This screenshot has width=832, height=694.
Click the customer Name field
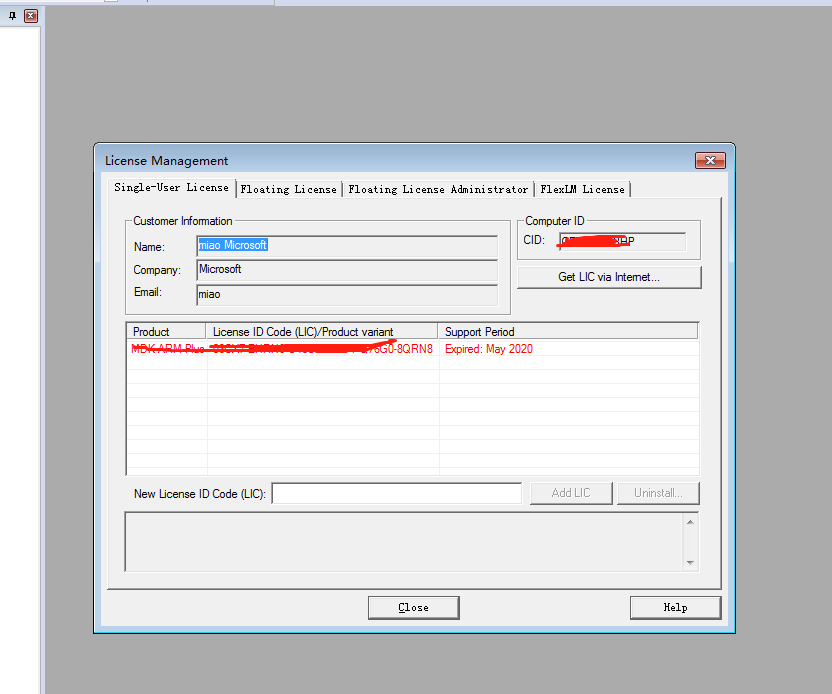(x=346, y=246)
